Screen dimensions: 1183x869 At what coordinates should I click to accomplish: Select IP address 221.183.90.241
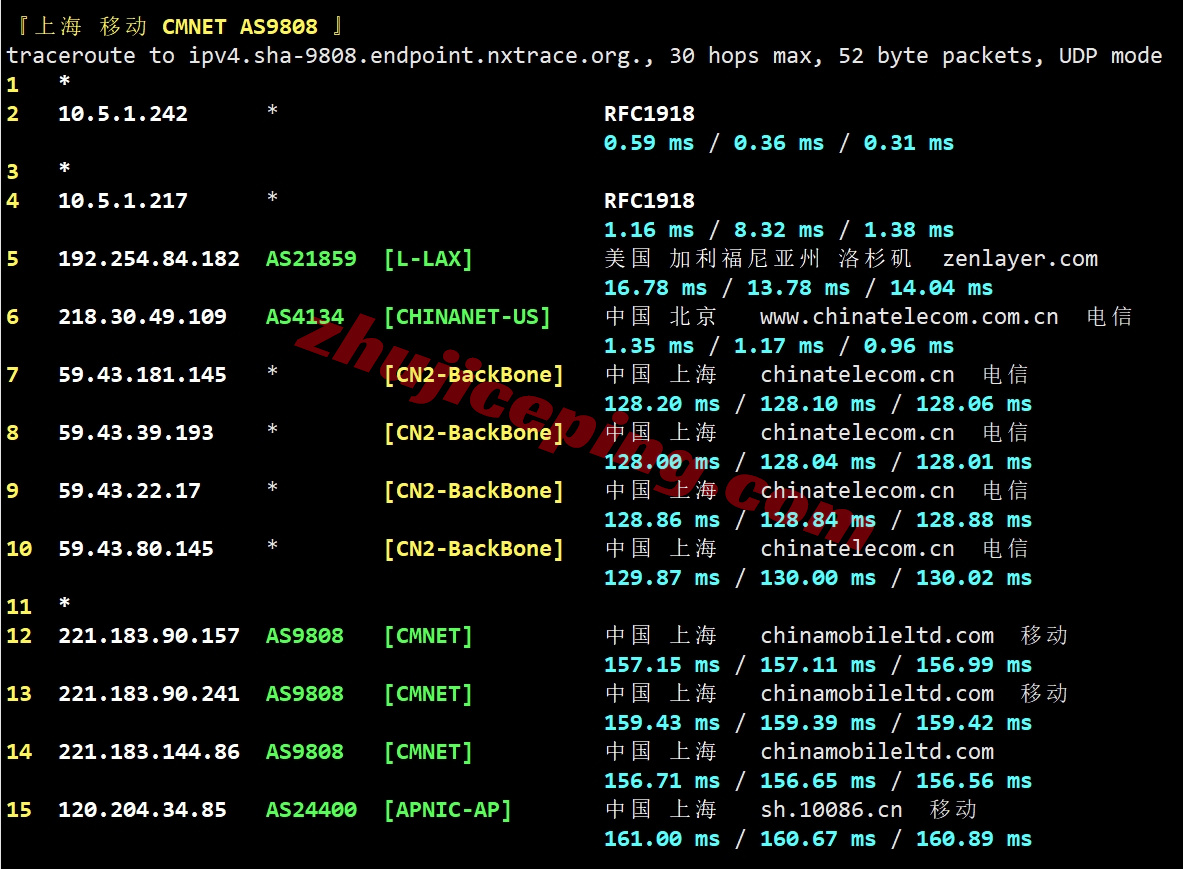149,694
